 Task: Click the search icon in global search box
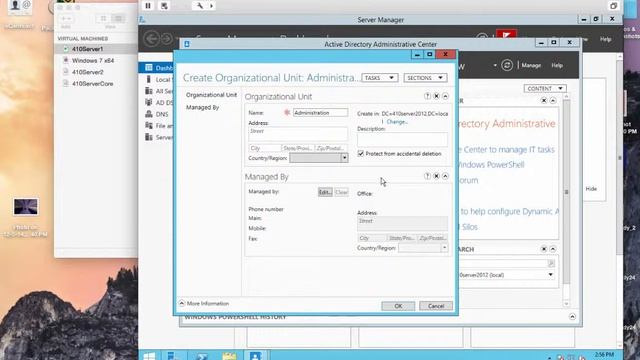[x=551, y=264]
